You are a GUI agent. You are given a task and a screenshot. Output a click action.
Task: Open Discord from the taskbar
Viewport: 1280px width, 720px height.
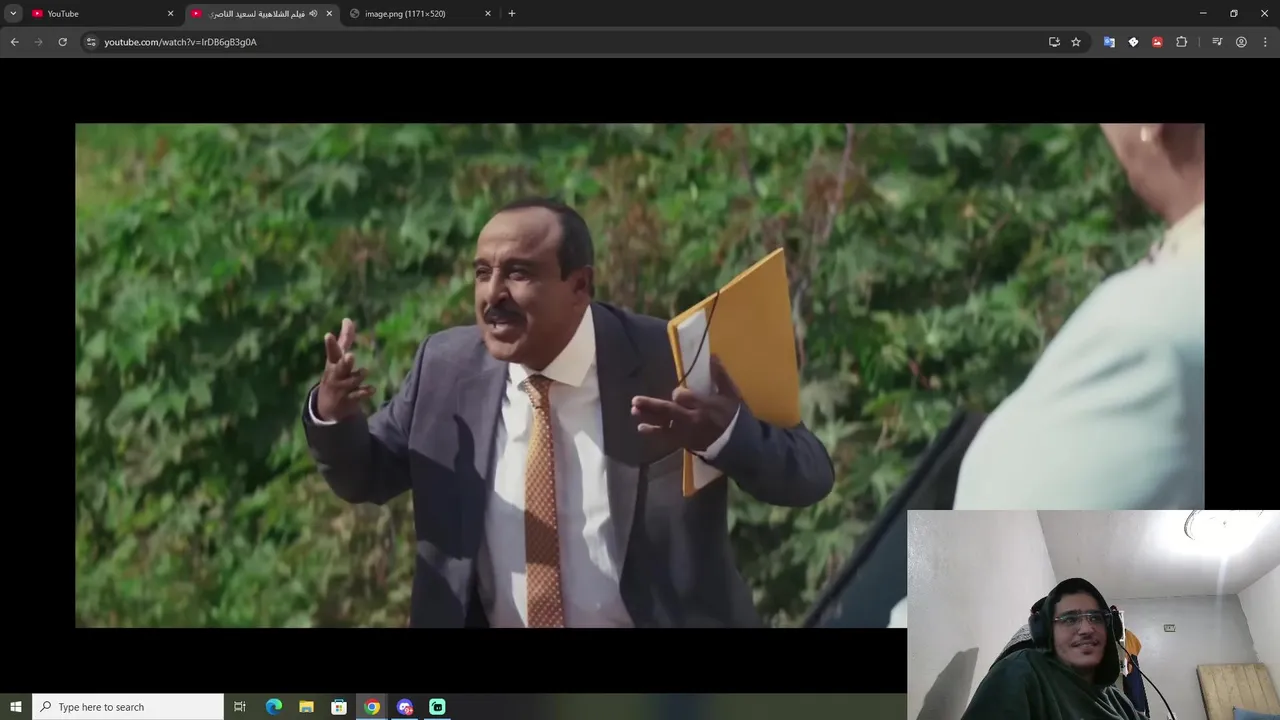click(x=405, y=707)
